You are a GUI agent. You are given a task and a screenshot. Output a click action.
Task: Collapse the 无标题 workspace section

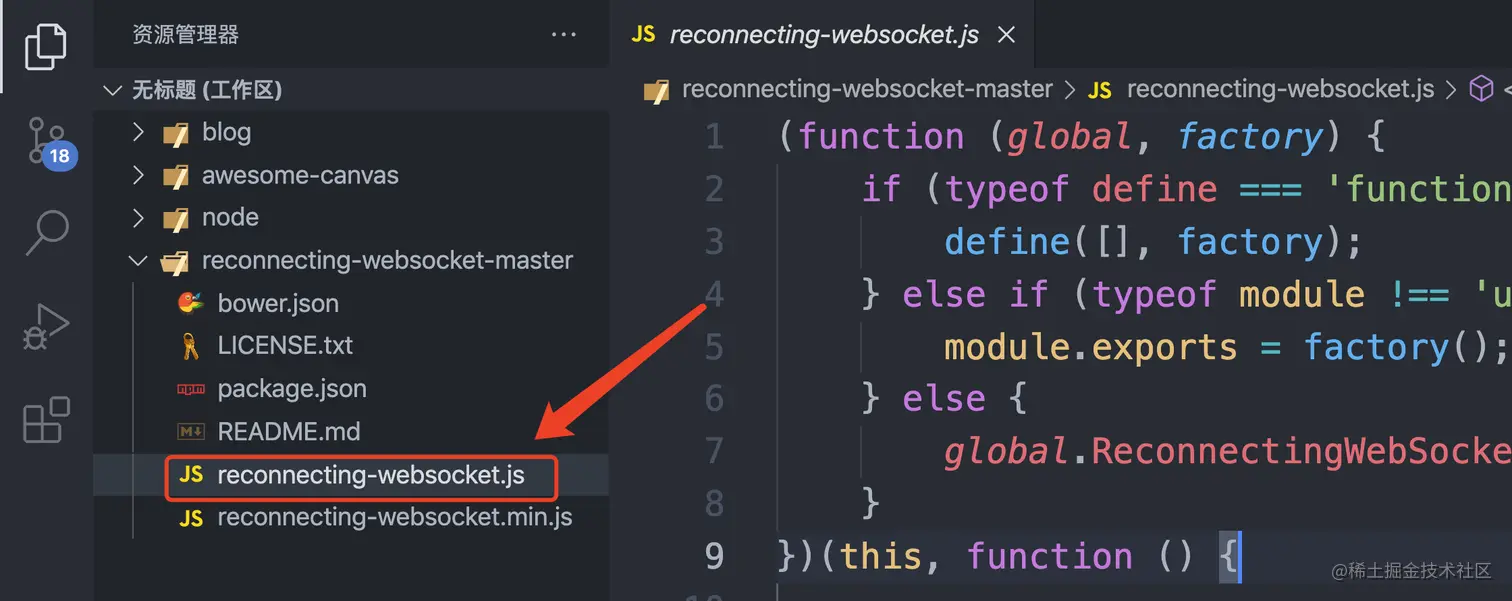tap(112, 89)
